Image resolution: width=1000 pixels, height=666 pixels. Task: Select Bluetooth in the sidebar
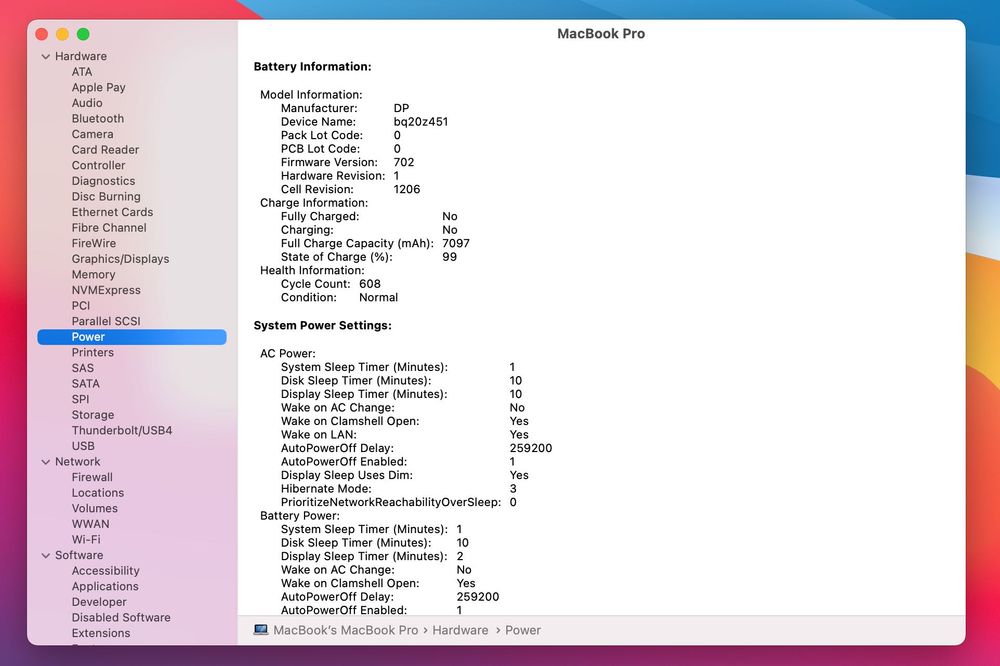coord(98,119)
